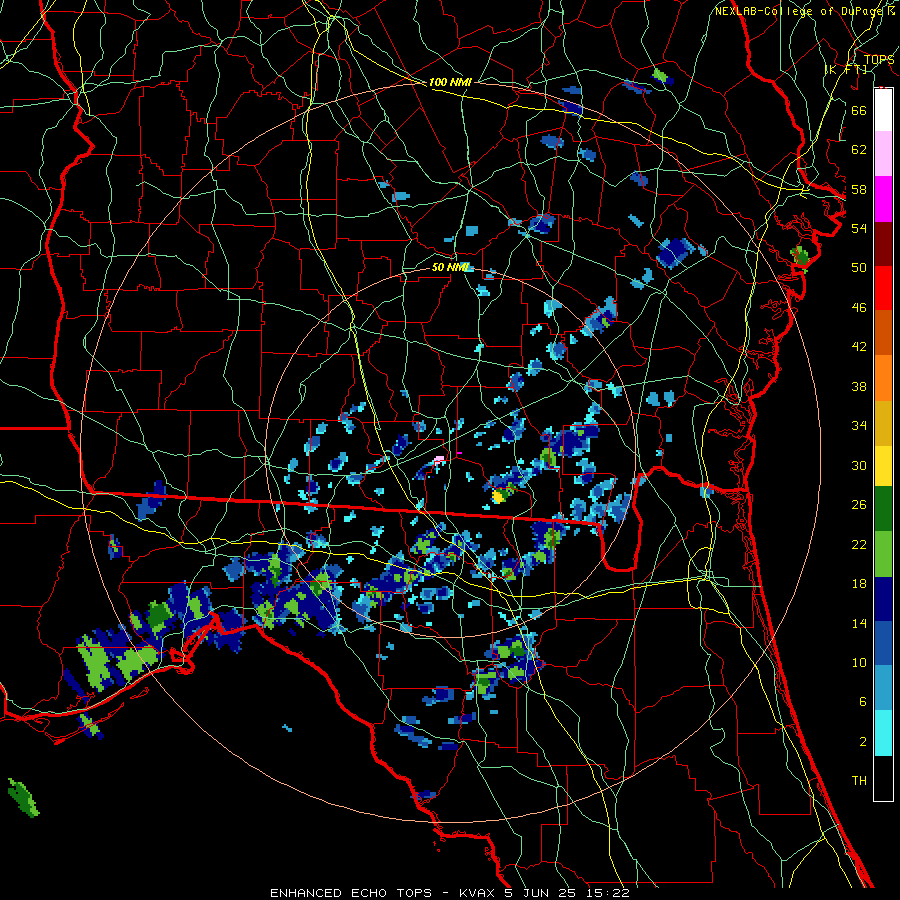Click the legend value 50
900x900 pixels.
(x=859, y=268)
